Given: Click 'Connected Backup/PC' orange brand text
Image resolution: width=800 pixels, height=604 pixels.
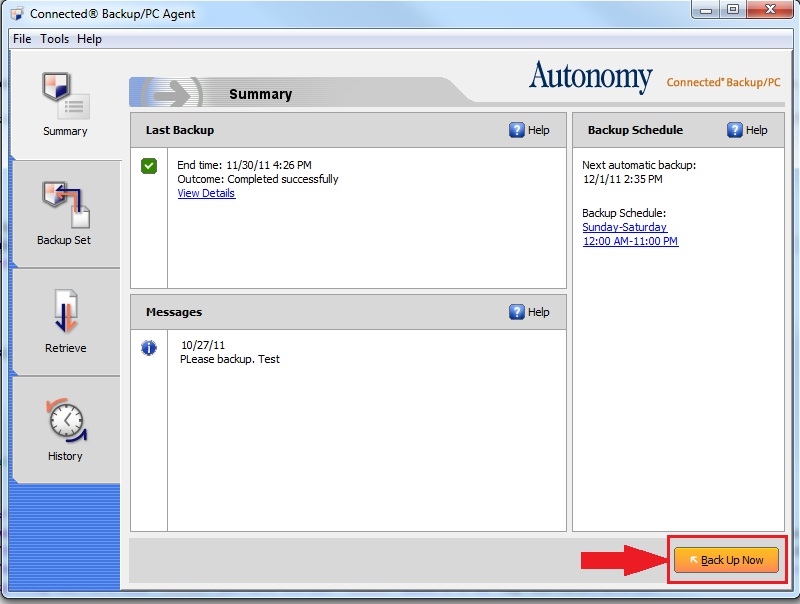Looking at the screenshot, I should (x=723, y=82).
